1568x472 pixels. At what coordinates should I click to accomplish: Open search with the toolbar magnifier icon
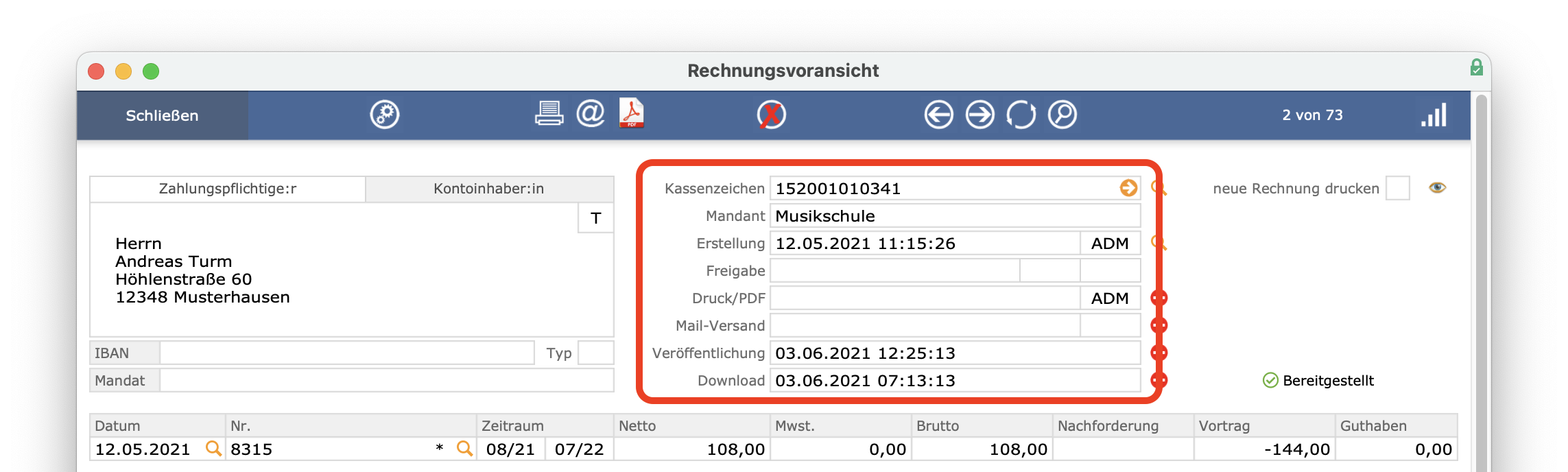coord(1062,115)
